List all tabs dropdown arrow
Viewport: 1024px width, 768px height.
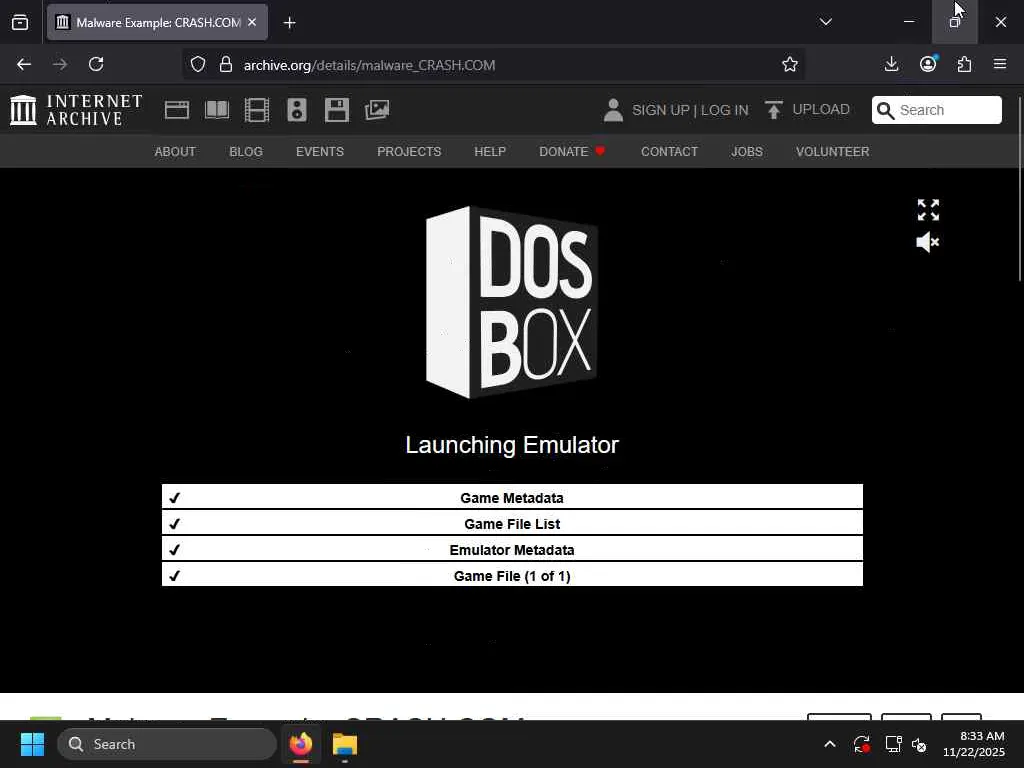(x=825, y=22)
